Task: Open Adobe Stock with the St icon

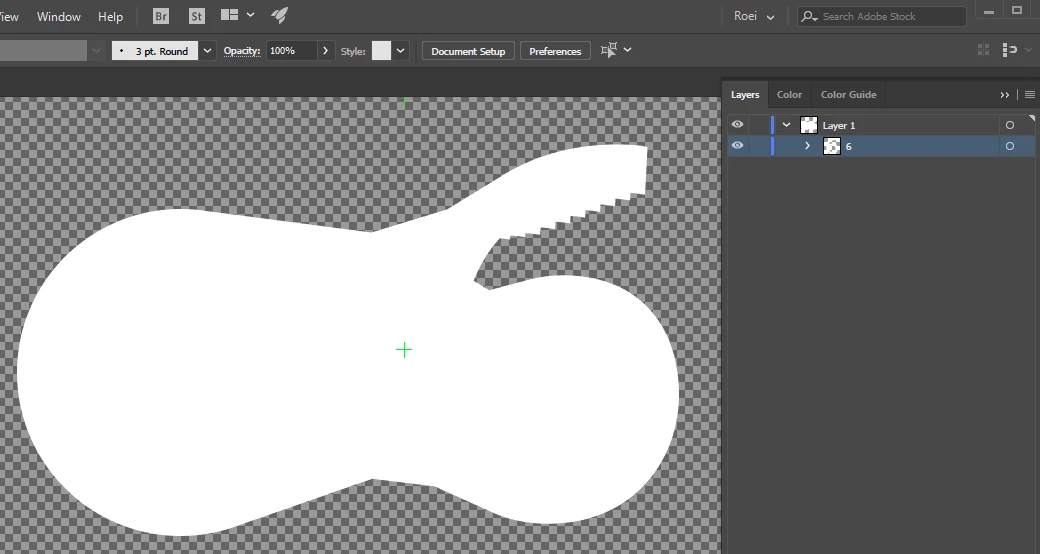Action: pyautogui.click(x=196, y=16)
